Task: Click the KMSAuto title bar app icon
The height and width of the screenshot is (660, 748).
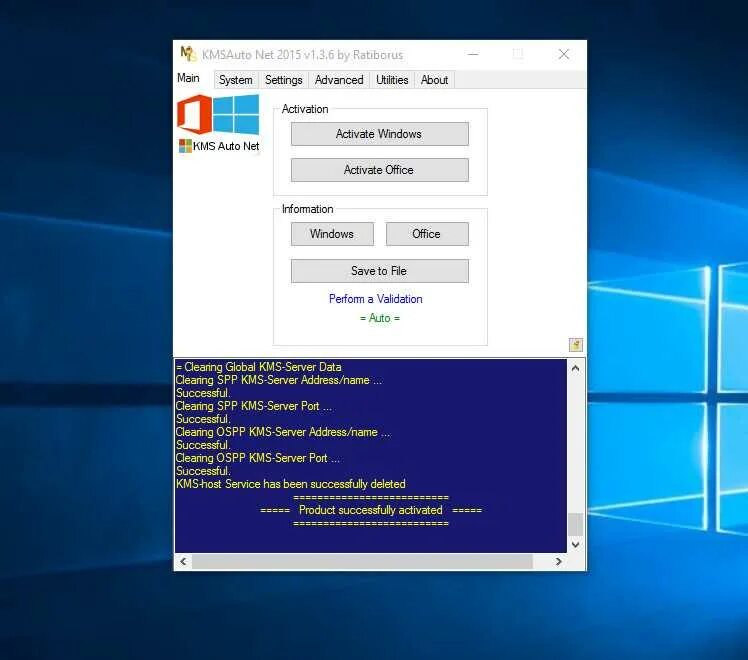Action: click(188, 54)
